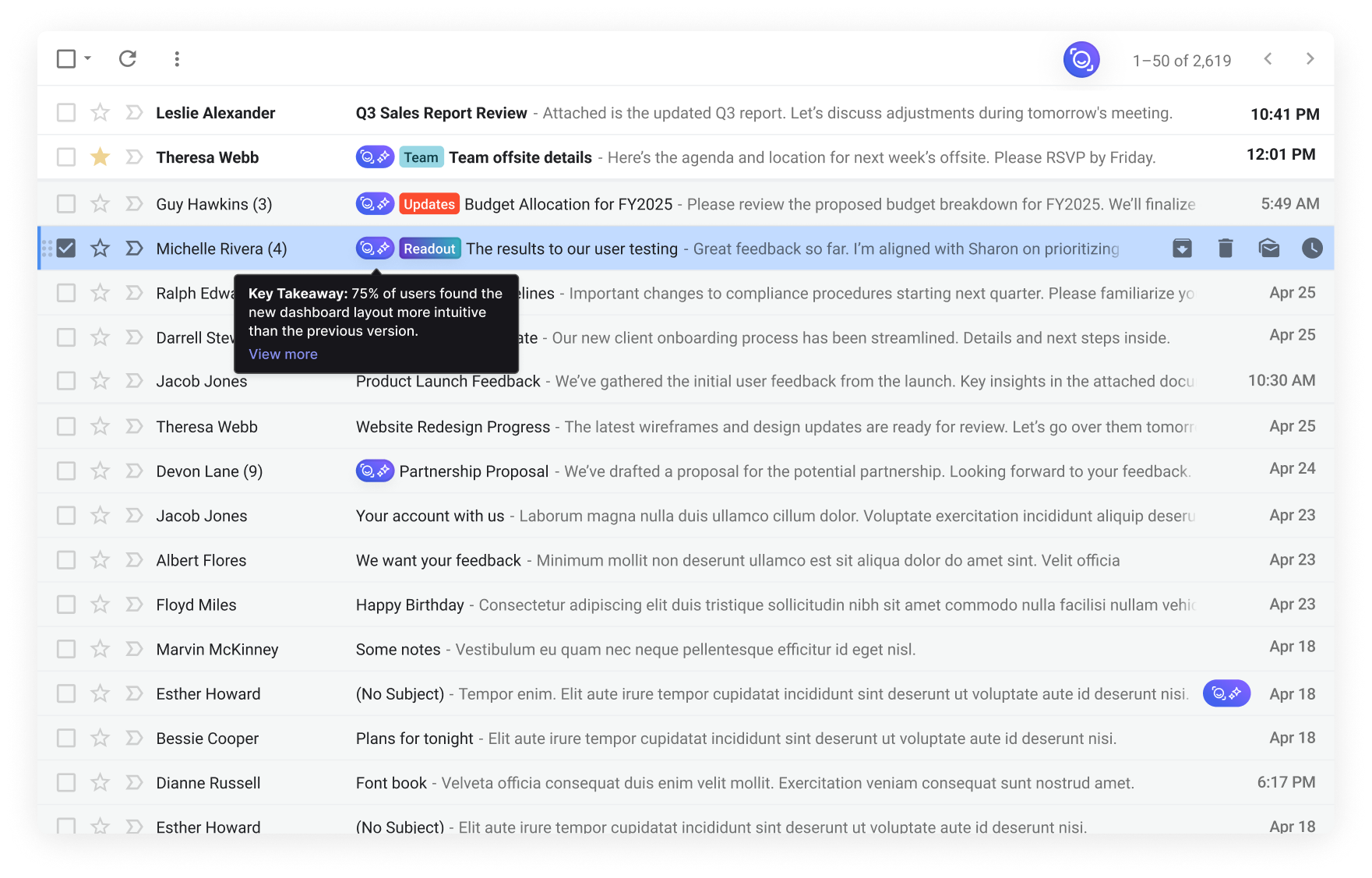Tick the select-all checkbox in toolbar
Image resolution: width=1372 pixels, height=878 pixels.
tap(66, 58)
